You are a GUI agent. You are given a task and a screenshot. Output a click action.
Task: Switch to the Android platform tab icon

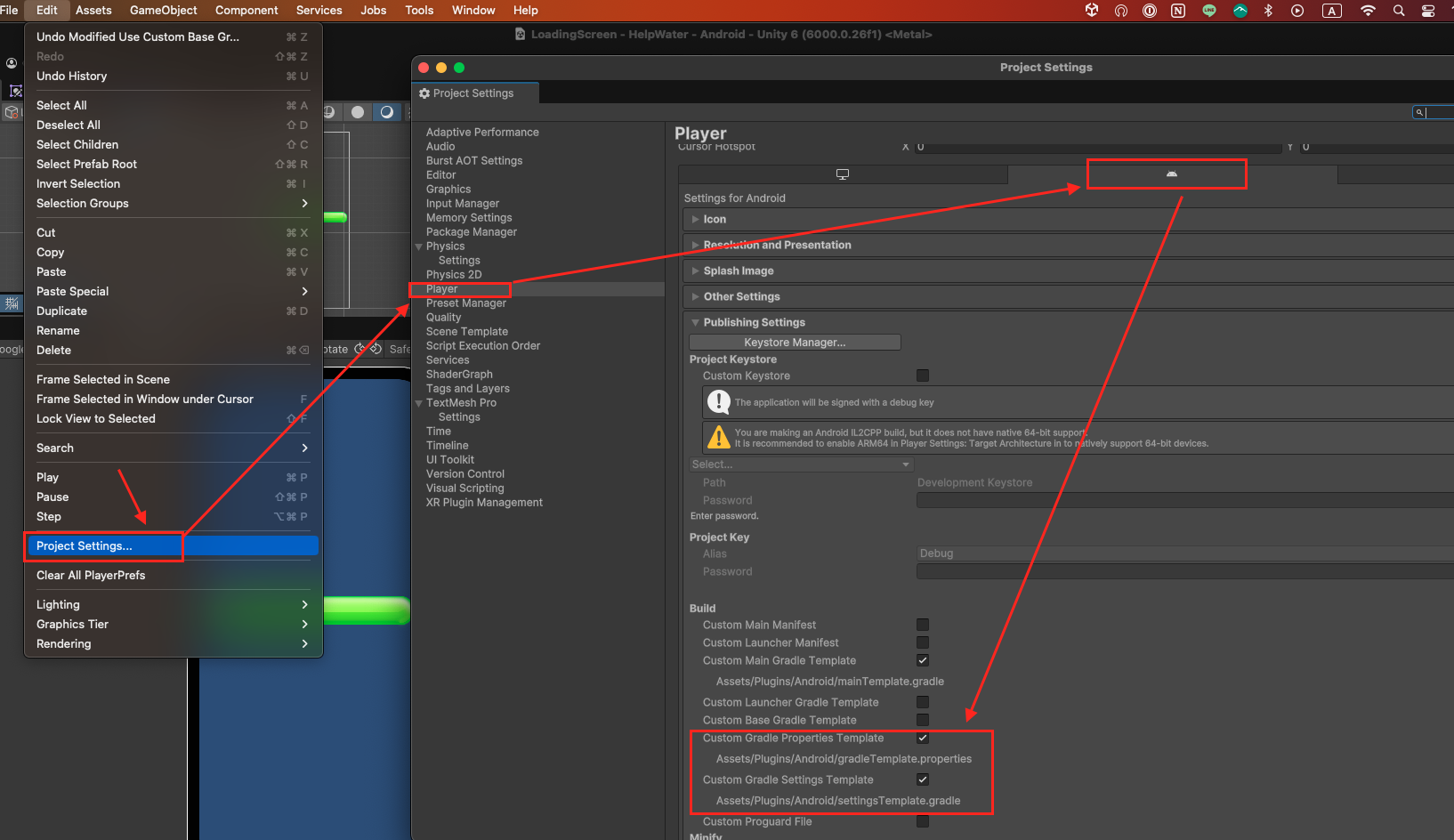pos(1172,174)
